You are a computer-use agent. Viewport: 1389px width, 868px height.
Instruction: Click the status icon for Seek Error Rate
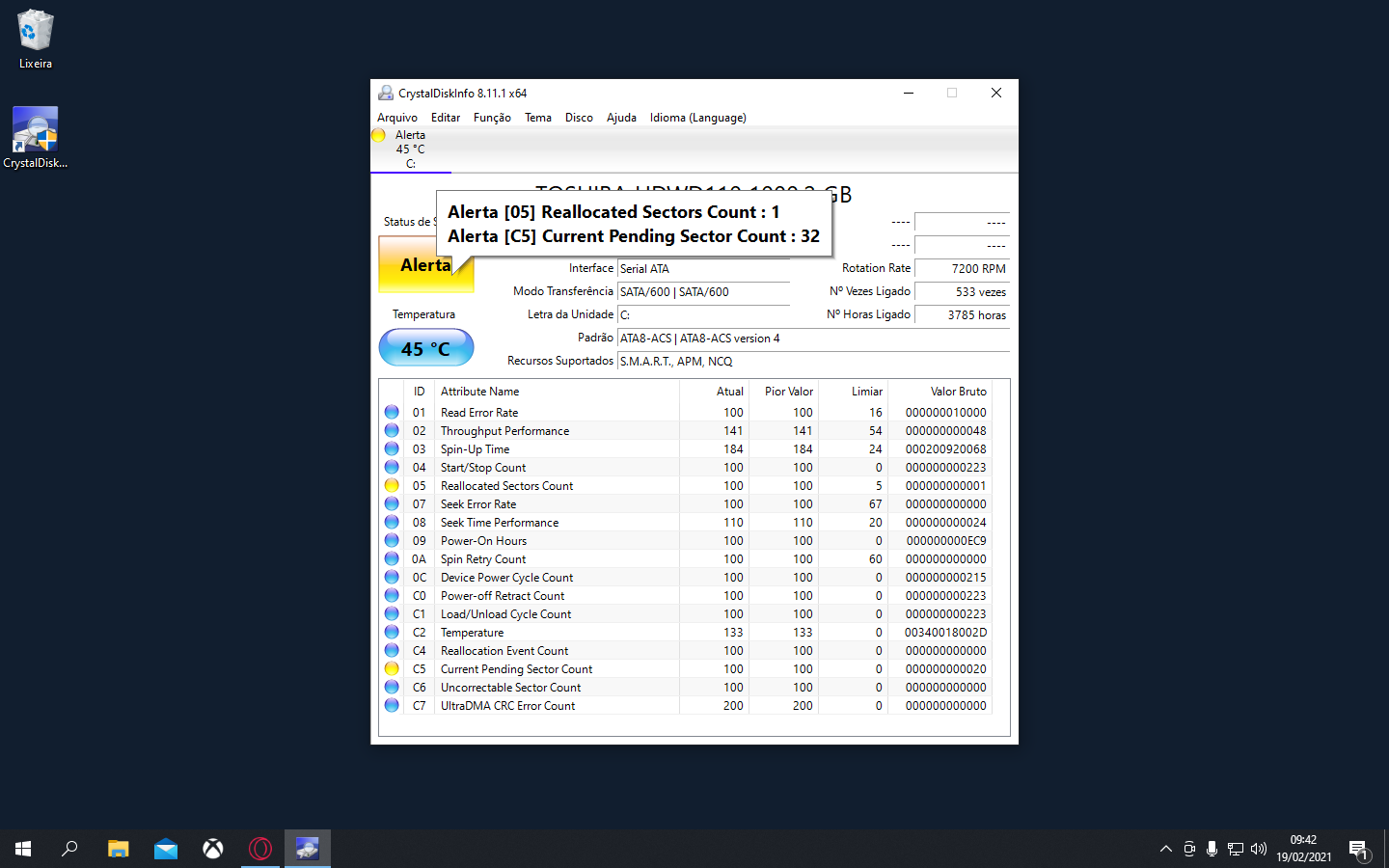tap(392, 503)
